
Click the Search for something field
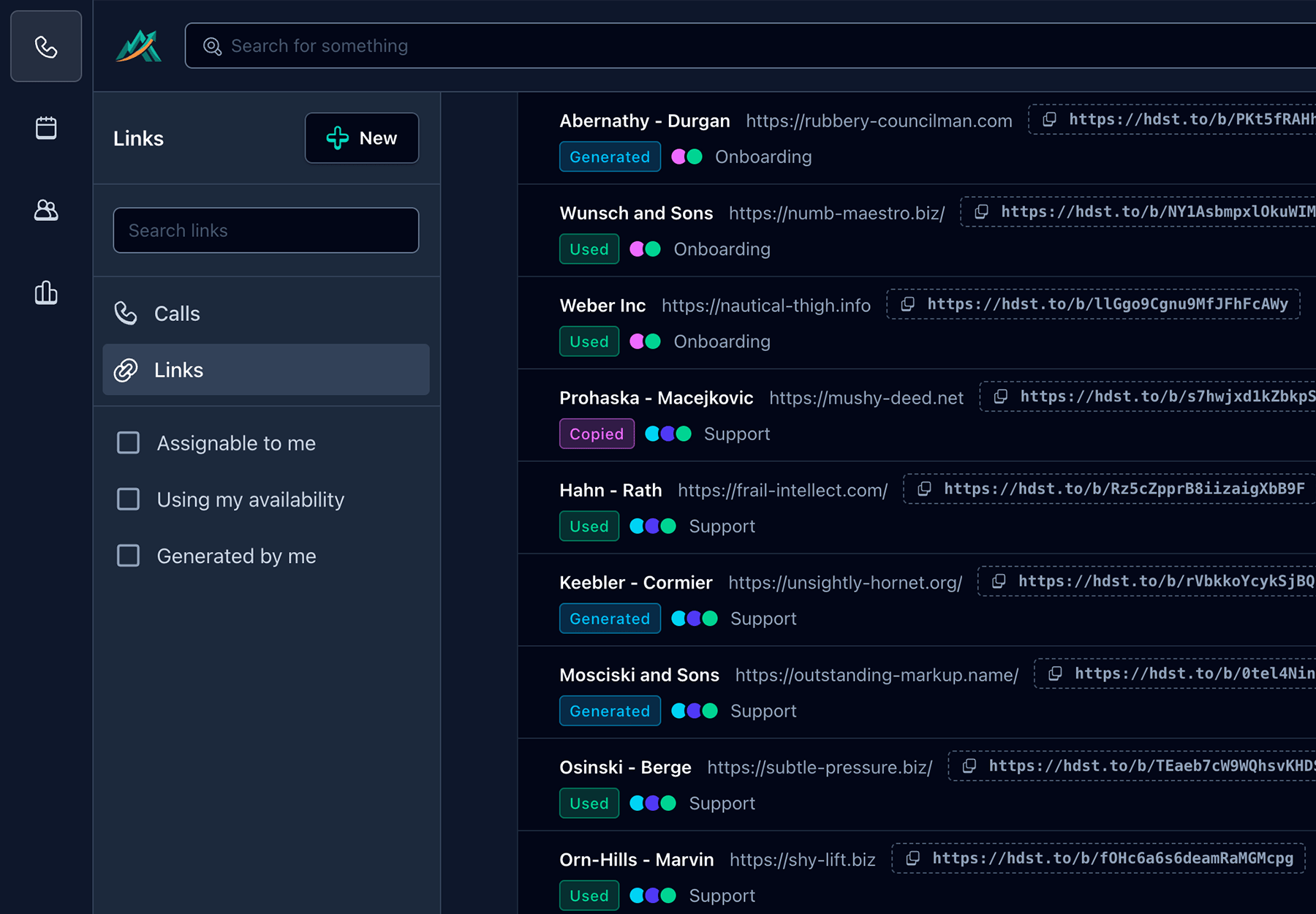750,46
